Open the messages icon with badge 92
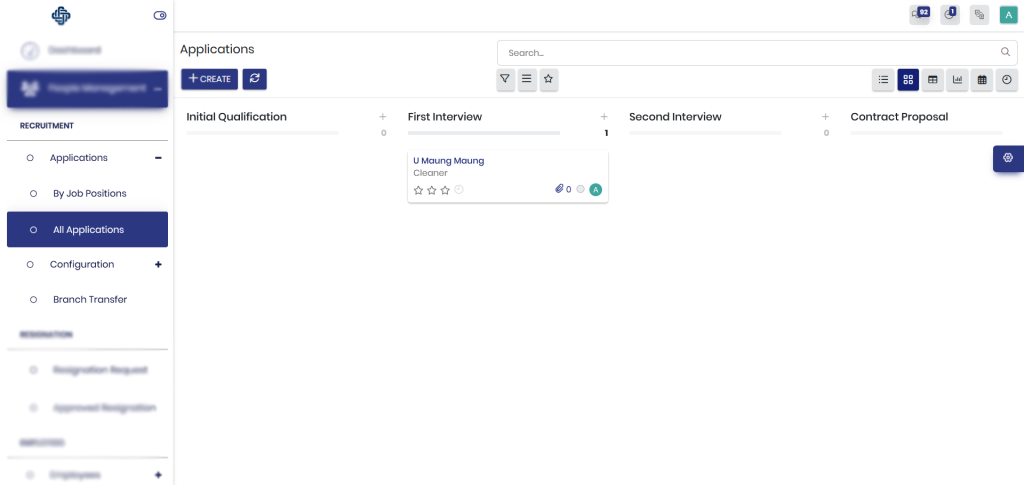This screenshot has height=485, width=1024. pos(919,15)
